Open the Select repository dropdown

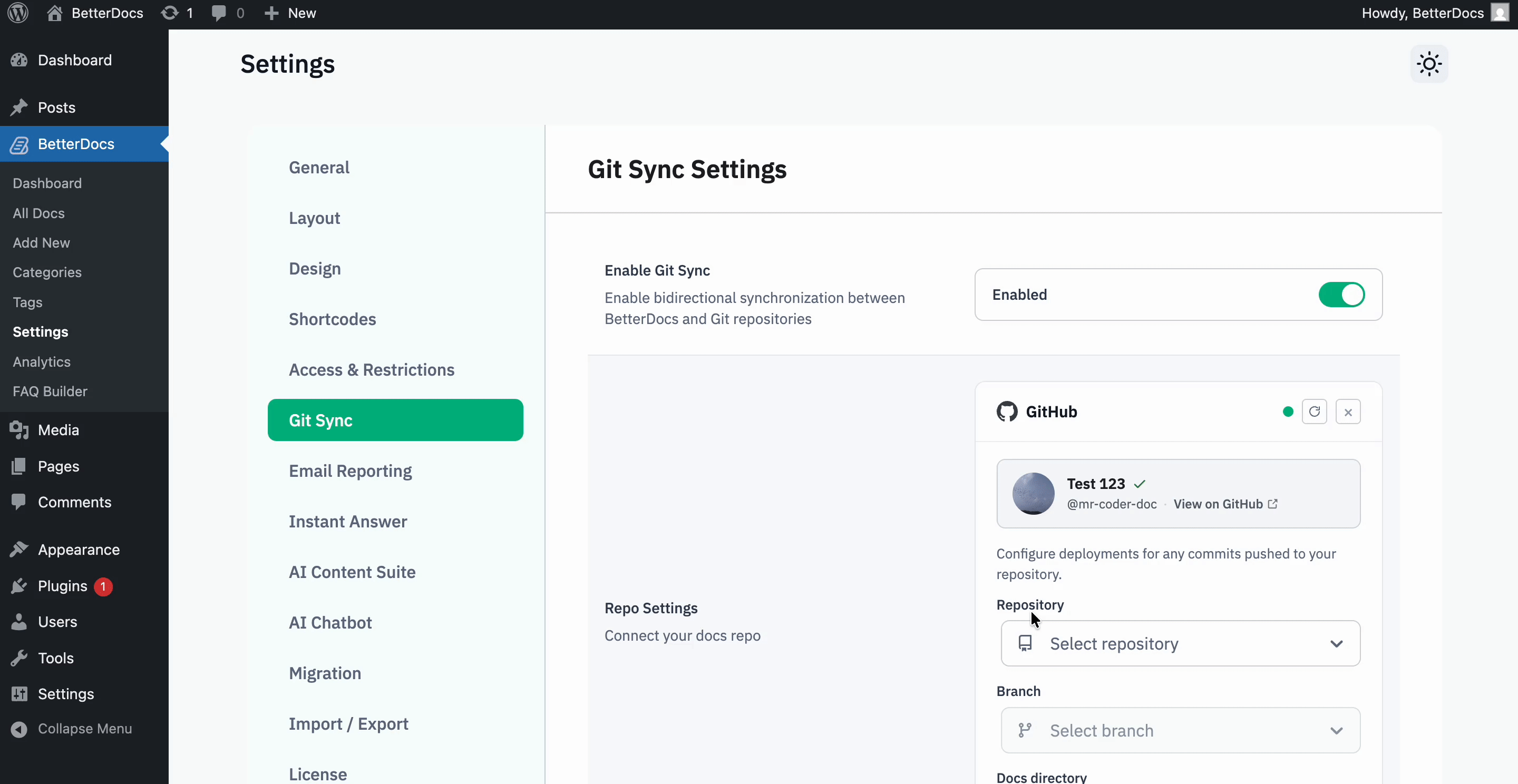coord(1180,643)
